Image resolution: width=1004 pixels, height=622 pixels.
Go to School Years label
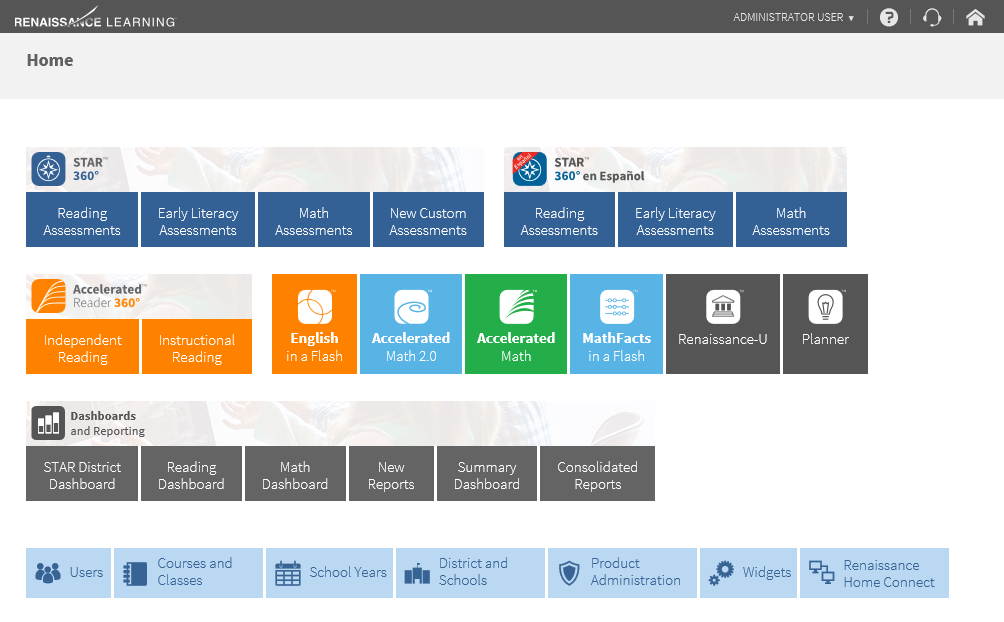tap(348, 573)
